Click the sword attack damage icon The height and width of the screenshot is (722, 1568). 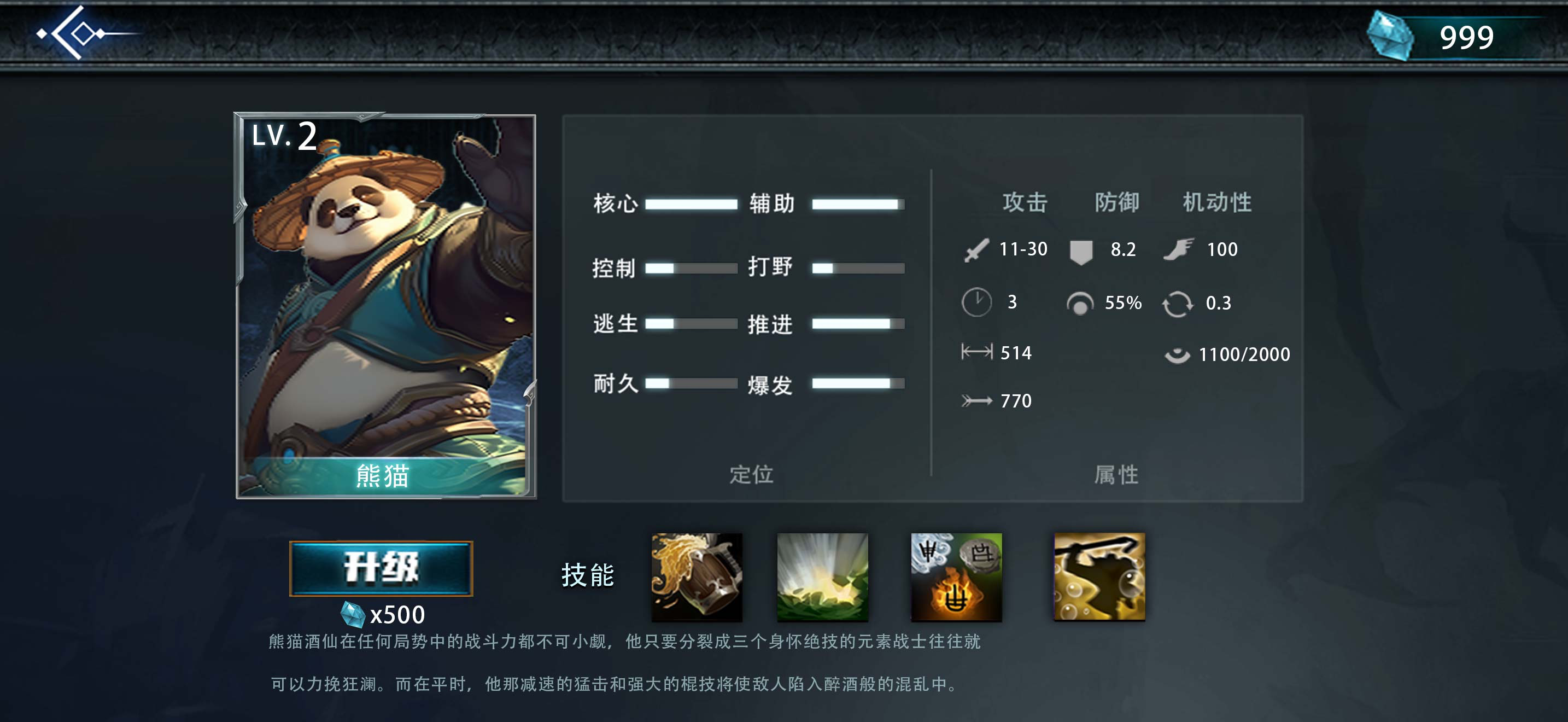[976, 249]
